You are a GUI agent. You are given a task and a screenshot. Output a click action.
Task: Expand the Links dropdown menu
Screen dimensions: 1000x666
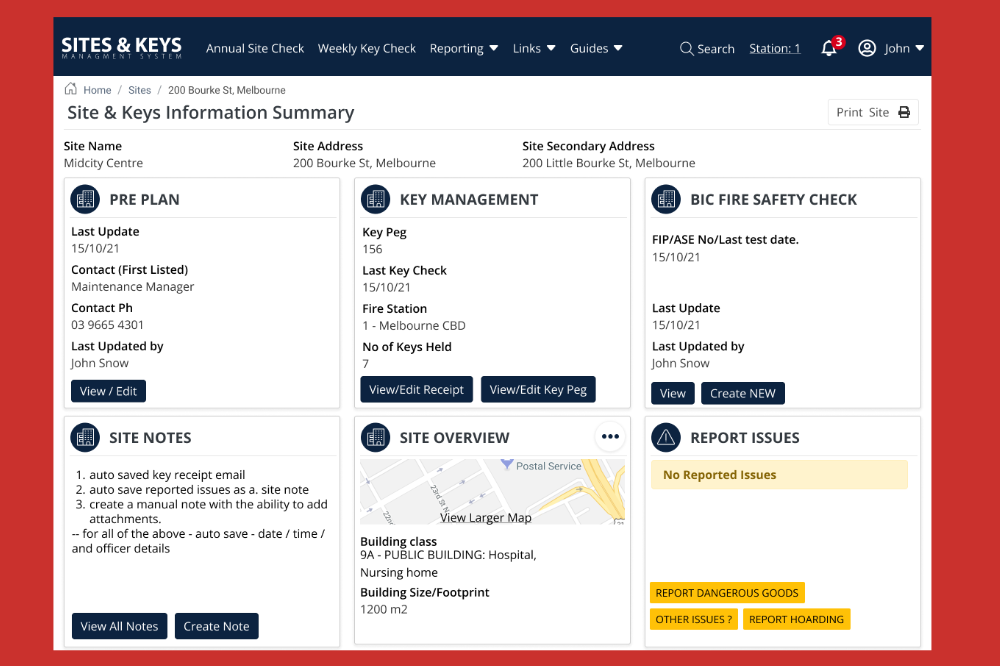(x=534, y=48)
